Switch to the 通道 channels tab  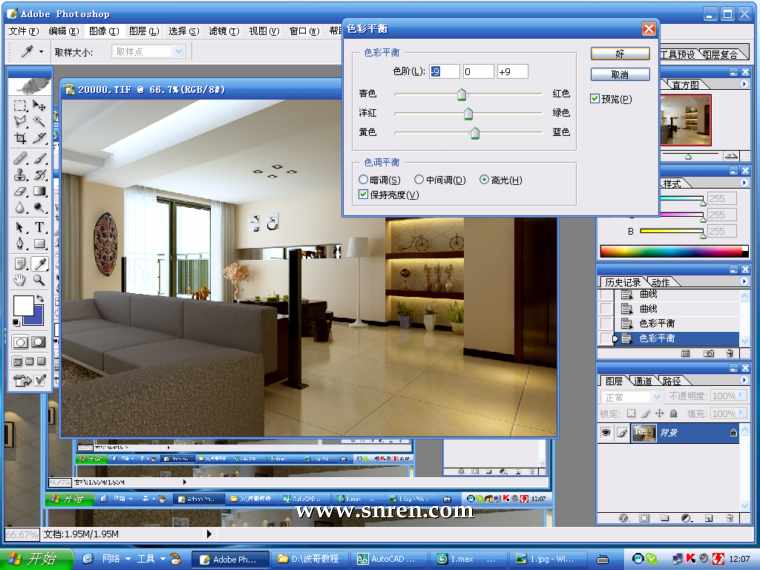tap(643, 381)
